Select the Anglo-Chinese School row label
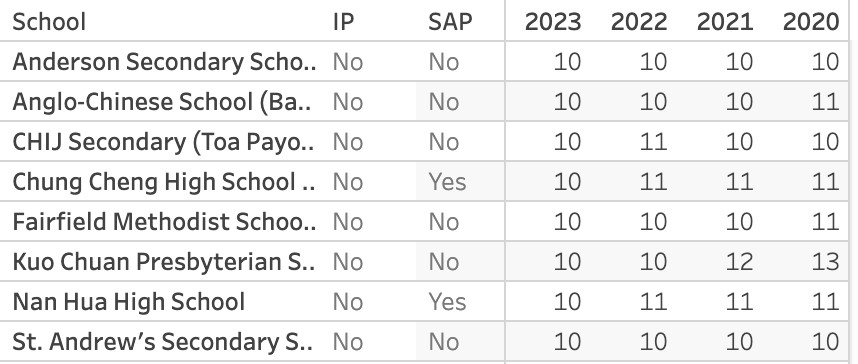 point(162,102)
